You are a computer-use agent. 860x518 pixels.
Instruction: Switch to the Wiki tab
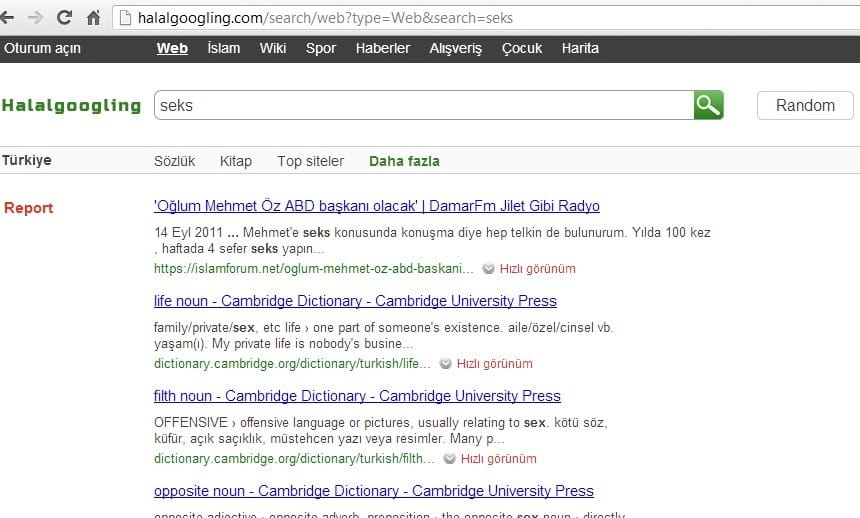(x=273, y=48)
